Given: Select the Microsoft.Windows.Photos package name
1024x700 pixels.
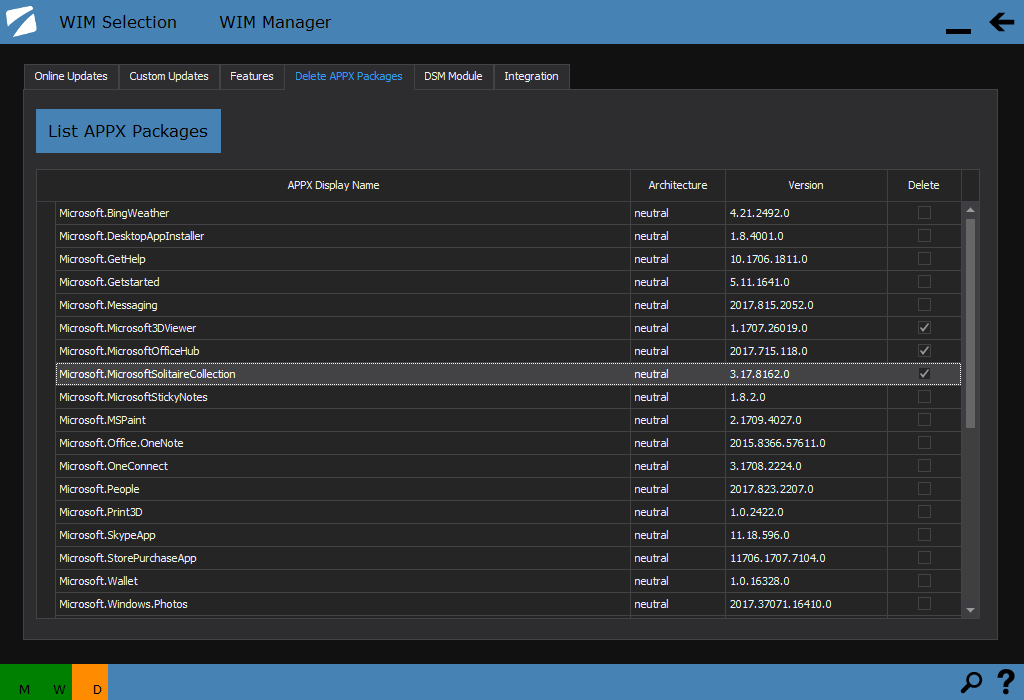Looking at the screenshot, I should 123,604.
